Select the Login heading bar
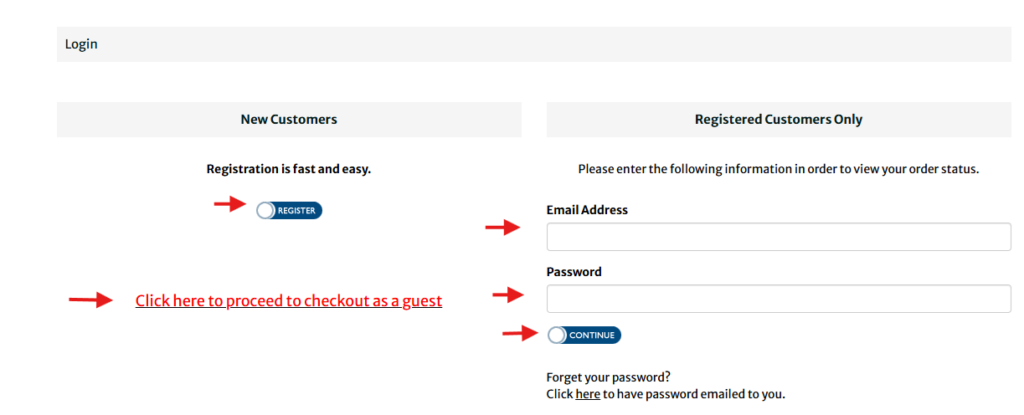Screen dimensions: 1024x415 pos(534,44)
